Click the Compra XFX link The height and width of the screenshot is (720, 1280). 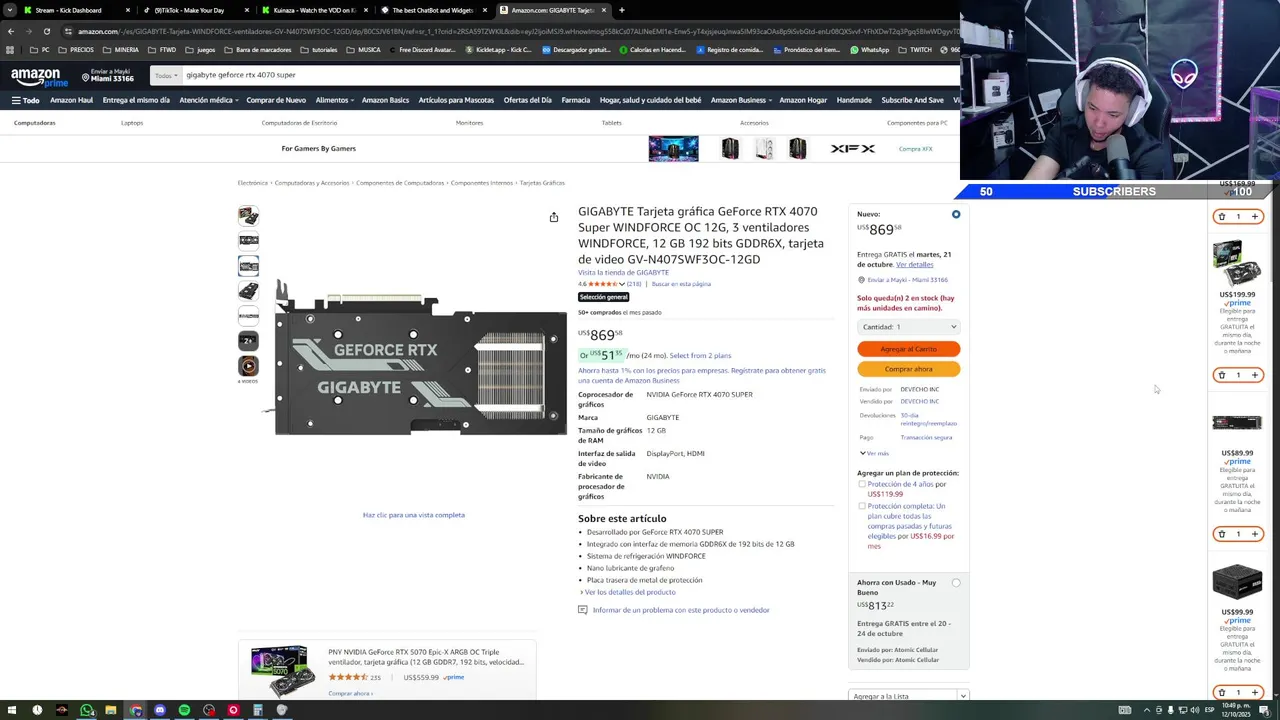pos(915,149)
